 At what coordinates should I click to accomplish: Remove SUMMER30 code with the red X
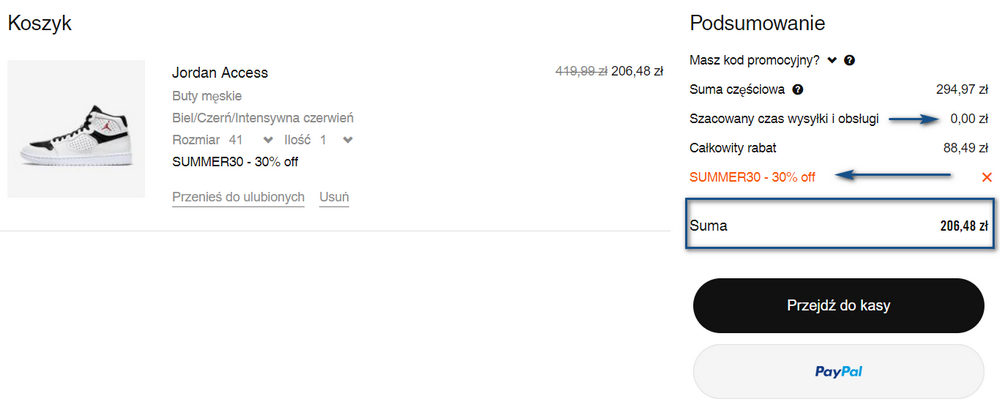[x=986, y=177]
